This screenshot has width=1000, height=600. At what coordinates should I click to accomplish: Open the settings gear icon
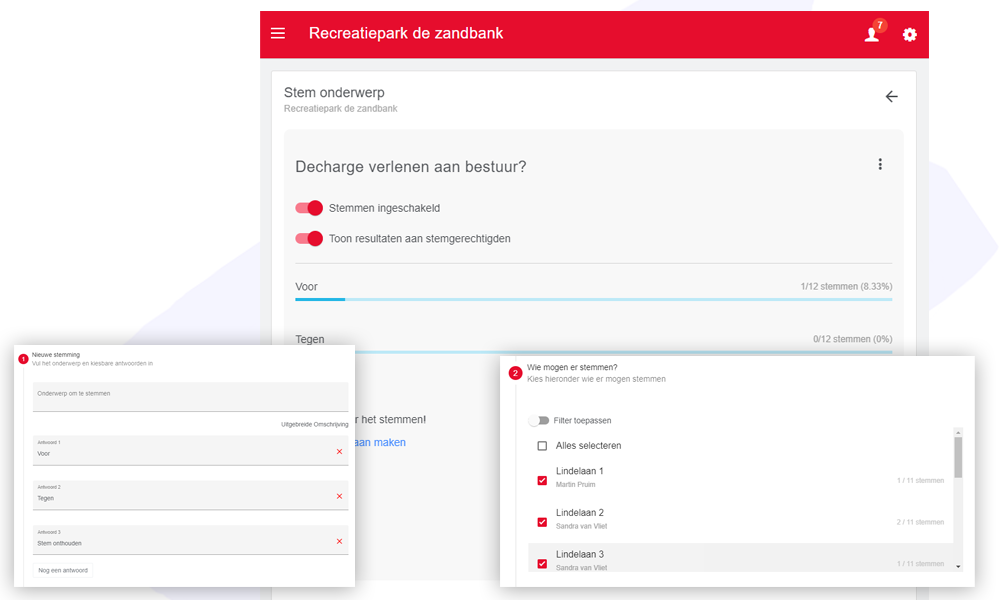pyautogui.click(x=909, y=34)
